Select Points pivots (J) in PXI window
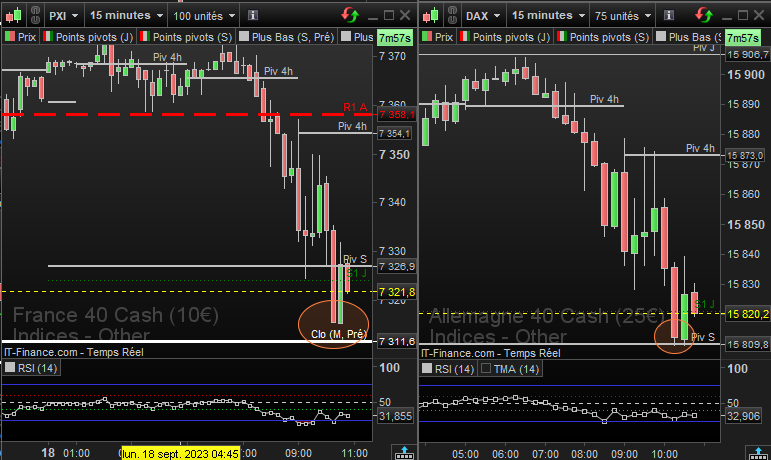This screenshot has width=771, height=460. click(x=89, y=37)
